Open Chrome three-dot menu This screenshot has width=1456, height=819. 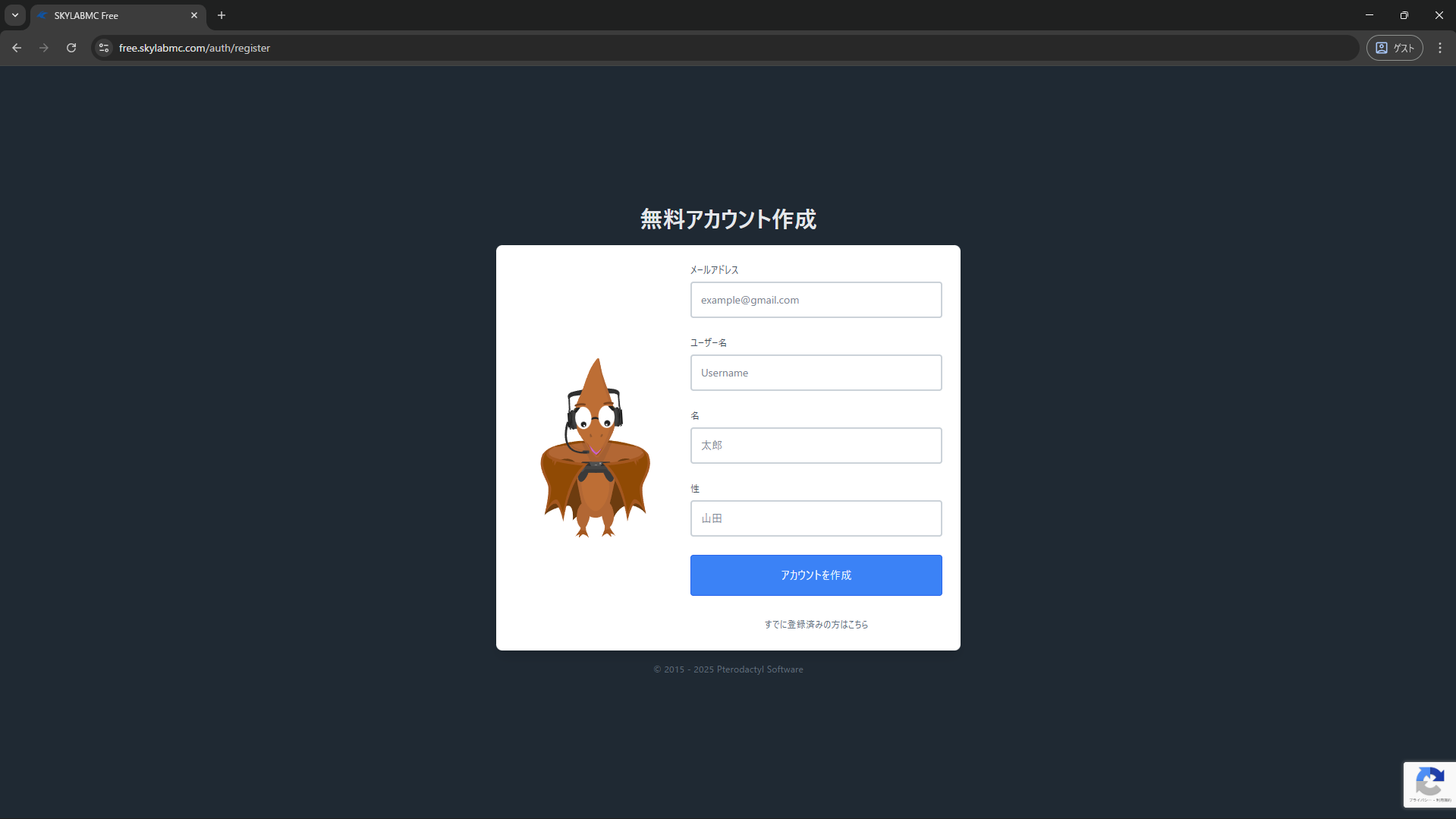click(1439, 48)
